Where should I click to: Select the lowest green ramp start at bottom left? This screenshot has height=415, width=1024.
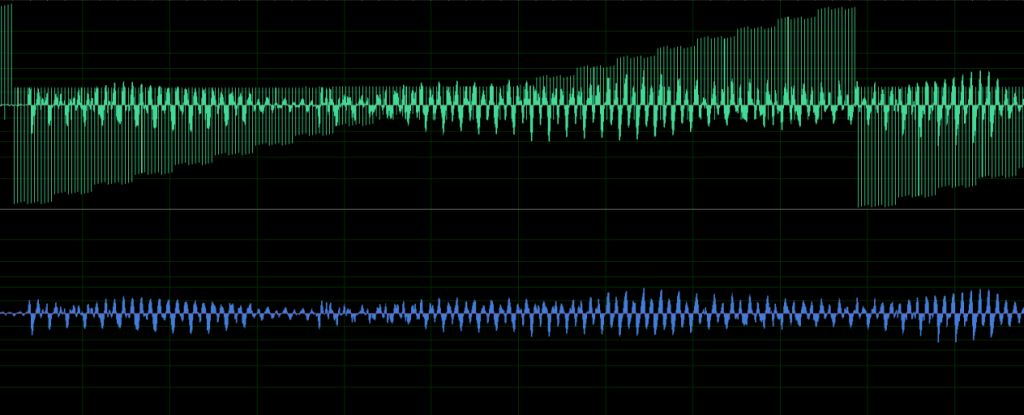click(16, 200)
